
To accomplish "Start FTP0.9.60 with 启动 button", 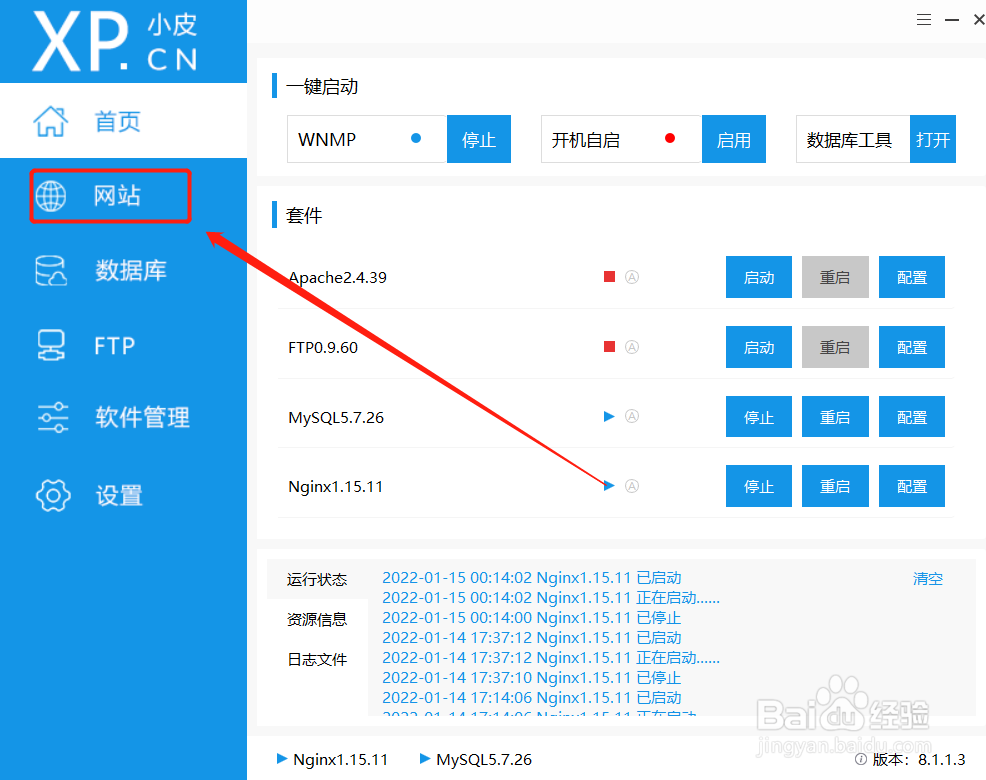I will click(x=759, y=347).
